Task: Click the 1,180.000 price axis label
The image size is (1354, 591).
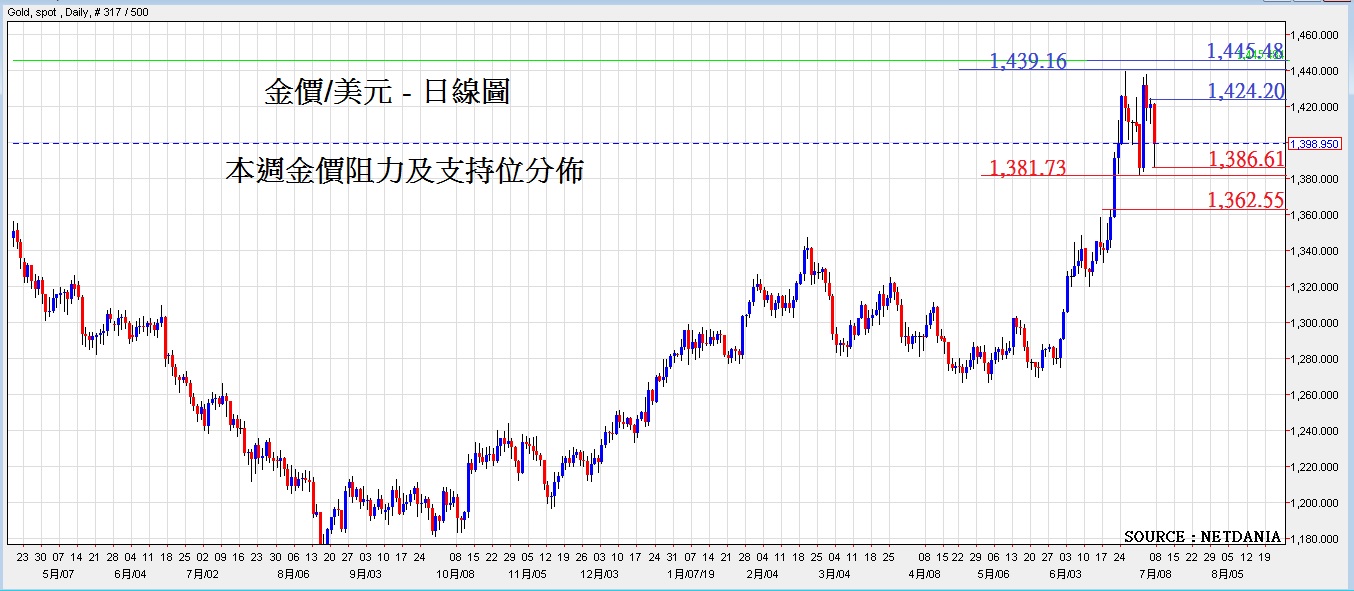Action: tap(1315, 539)
